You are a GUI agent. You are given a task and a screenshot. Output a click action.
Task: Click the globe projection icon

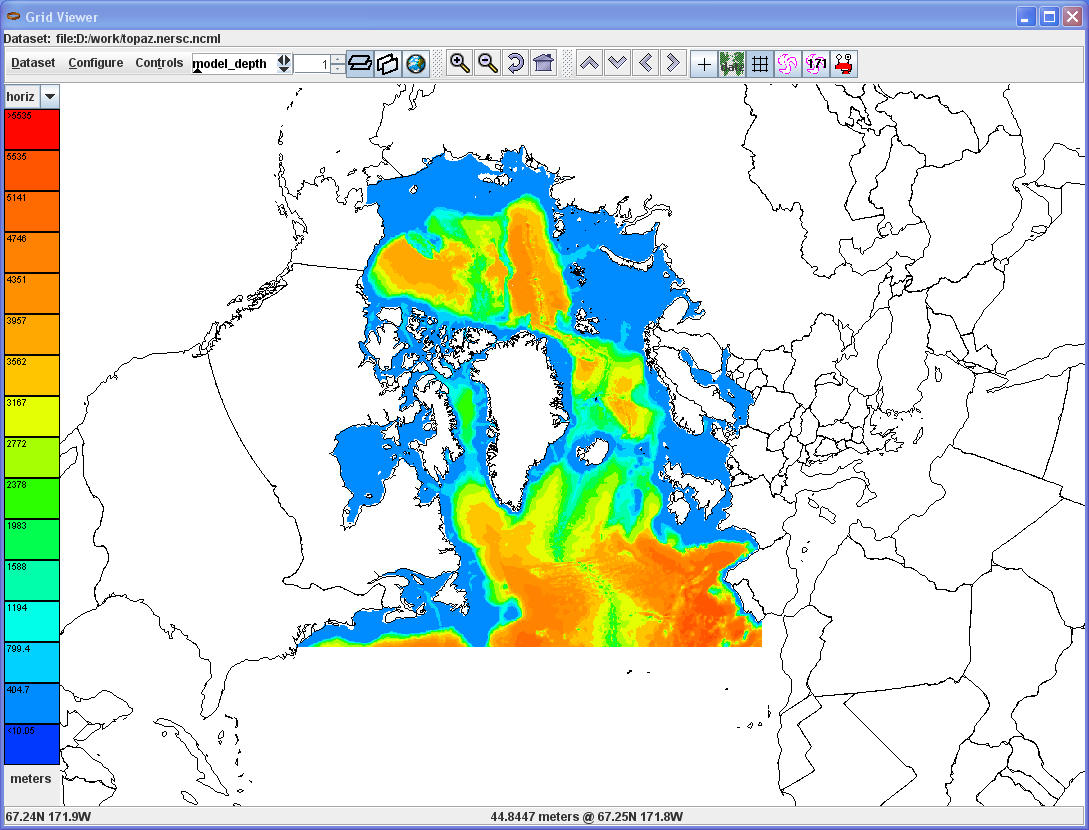416,63
